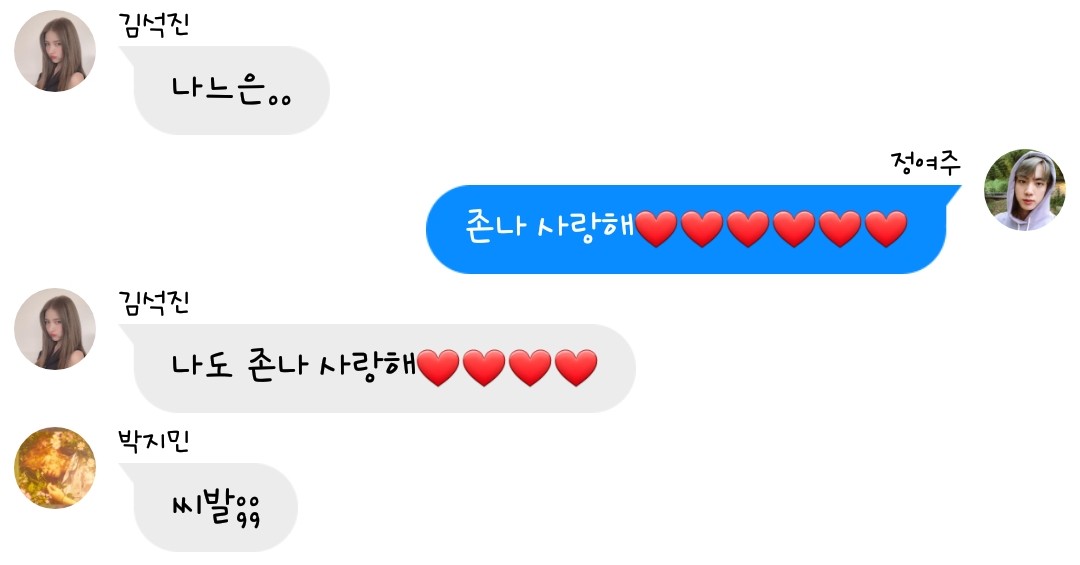Click the last heart emoji in the gray bubble
The image size is (1080, 565).
pyautogui.click(x=576, y=367)
